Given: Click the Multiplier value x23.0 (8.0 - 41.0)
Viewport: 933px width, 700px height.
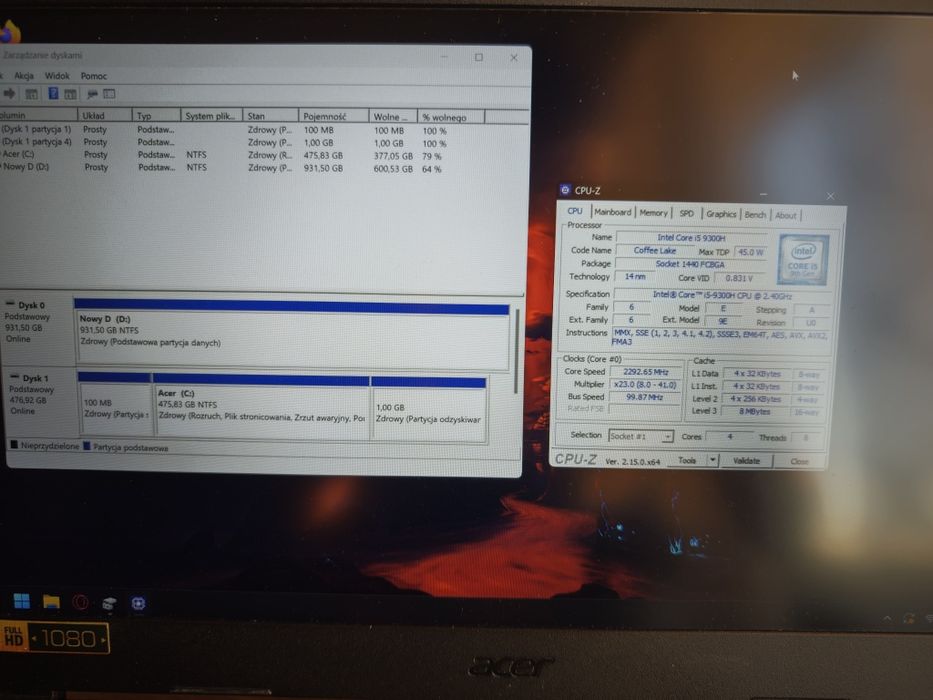Looking at the screenshot, I should pos(646,385).
